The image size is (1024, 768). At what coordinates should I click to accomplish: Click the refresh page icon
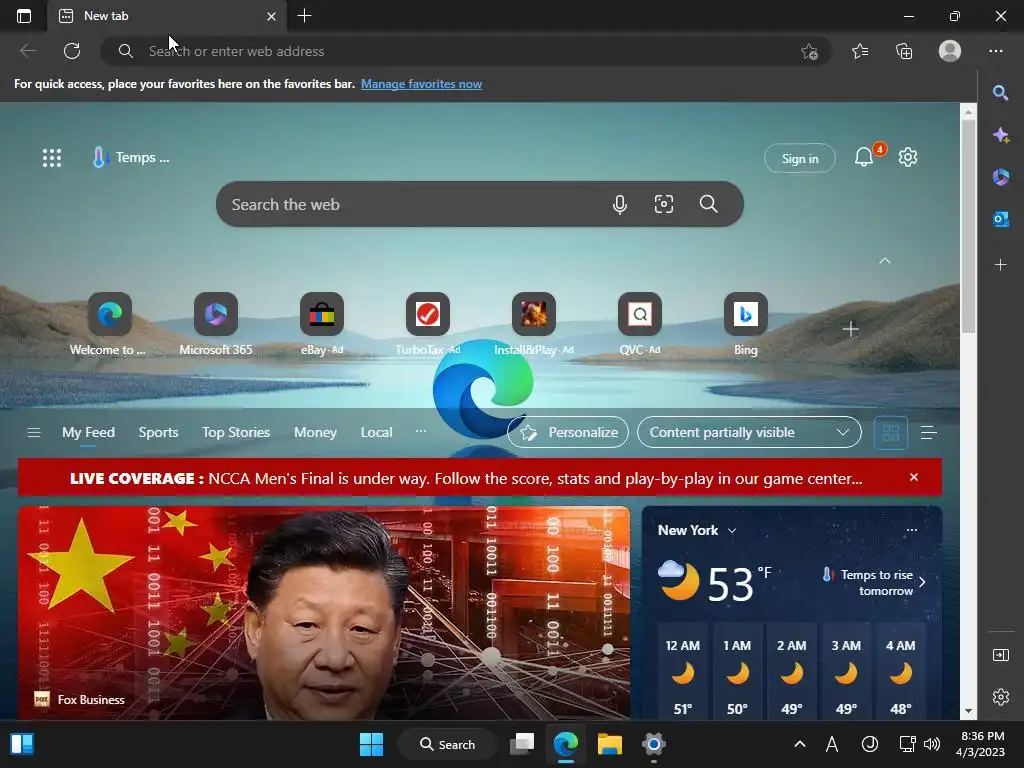pyautogui.click(x=72, y=51)
